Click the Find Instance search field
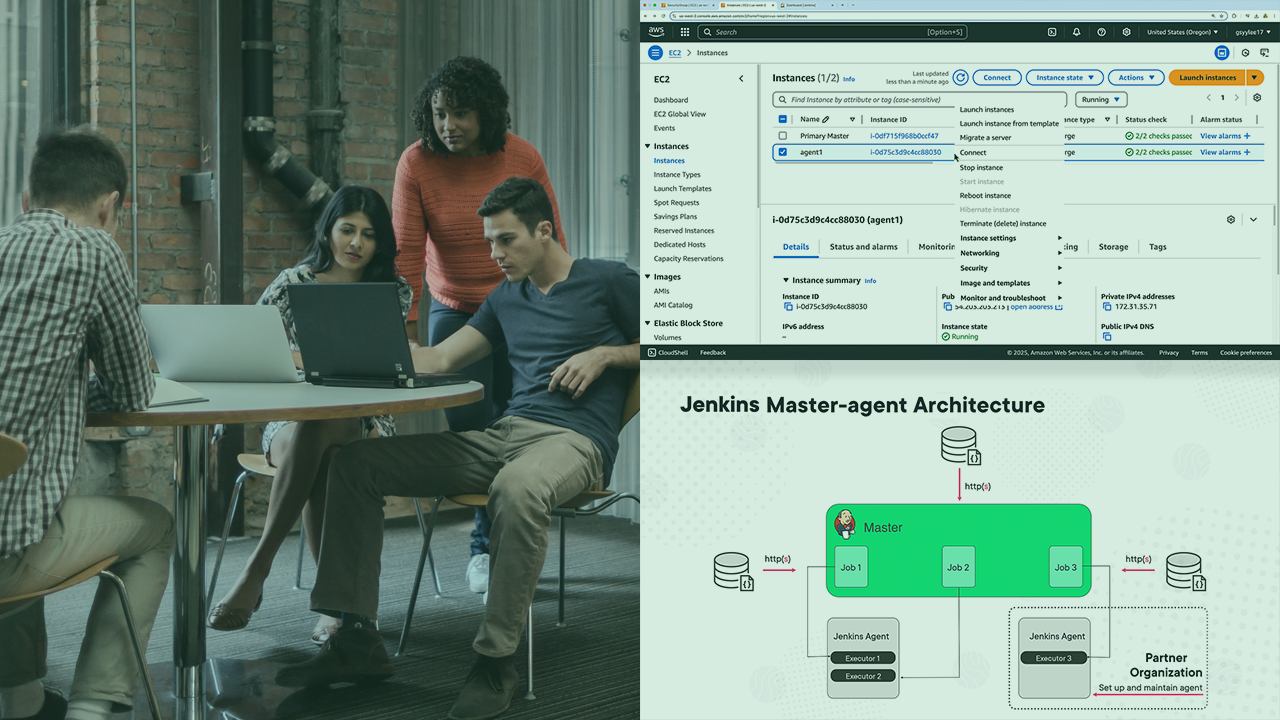Viewport: 1280px width, 720px height. pyautogui.click(x=920, y=100)
